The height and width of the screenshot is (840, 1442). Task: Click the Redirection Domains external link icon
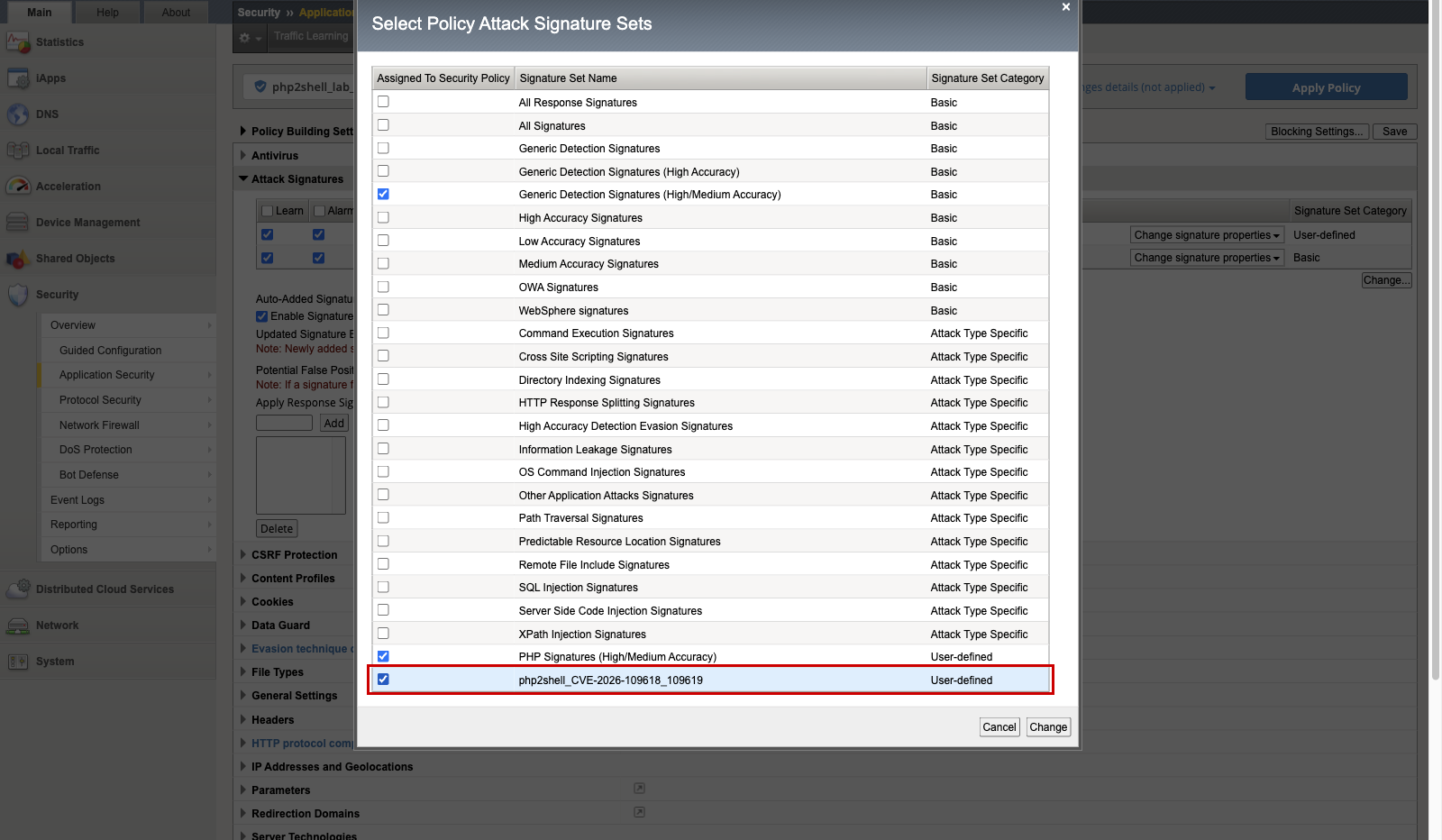pyautogui.click(x=639, y=812)
